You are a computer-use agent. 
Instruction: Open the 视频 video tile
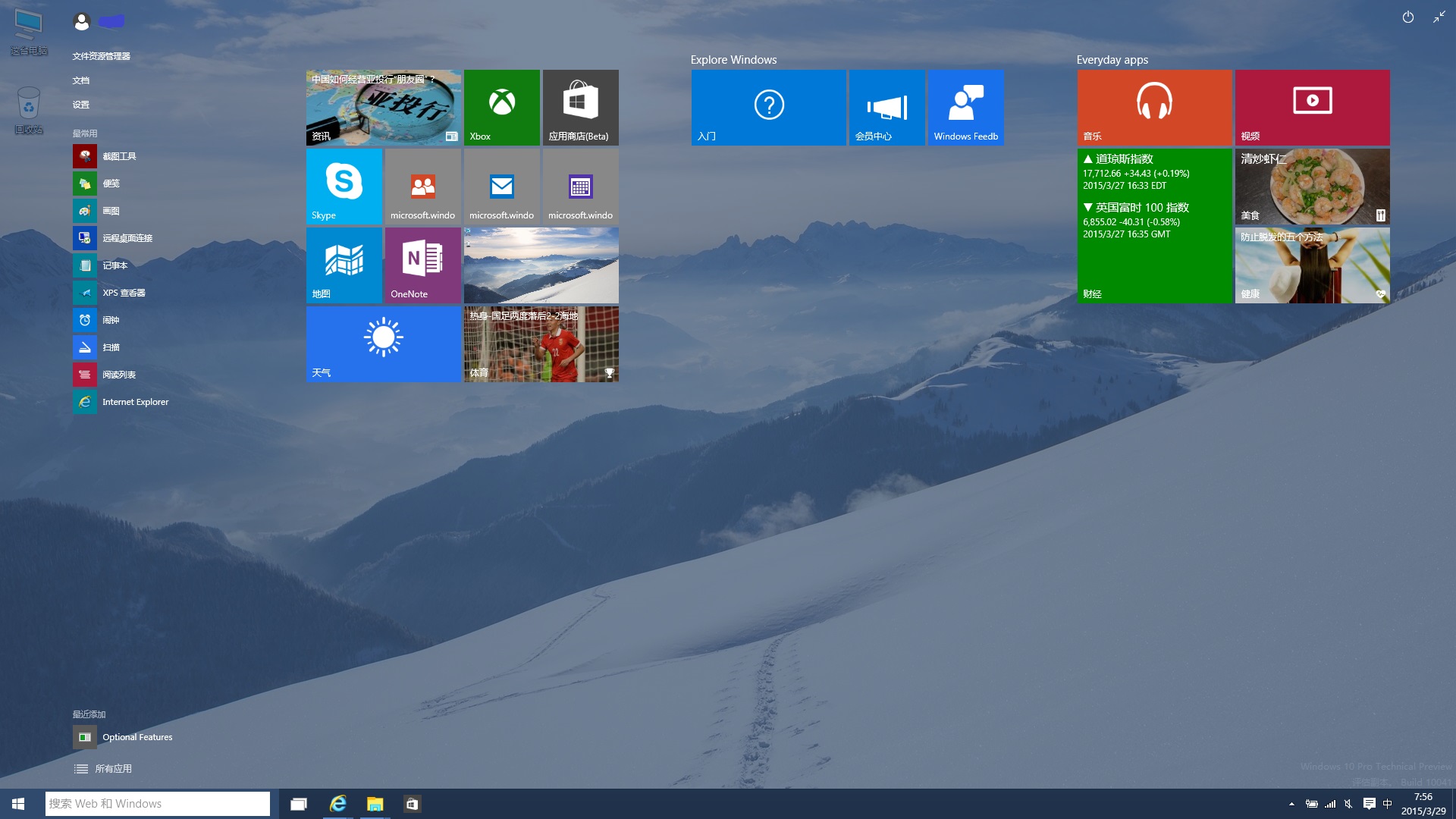(1312, 107)
